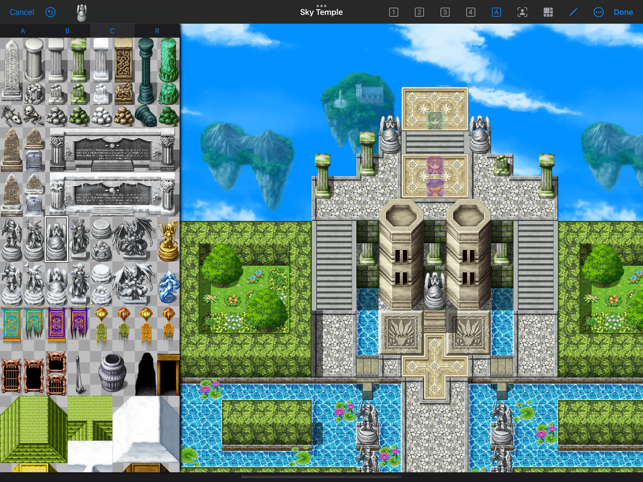Pick the highlighted angel statue tile

(x=56, y=239)
